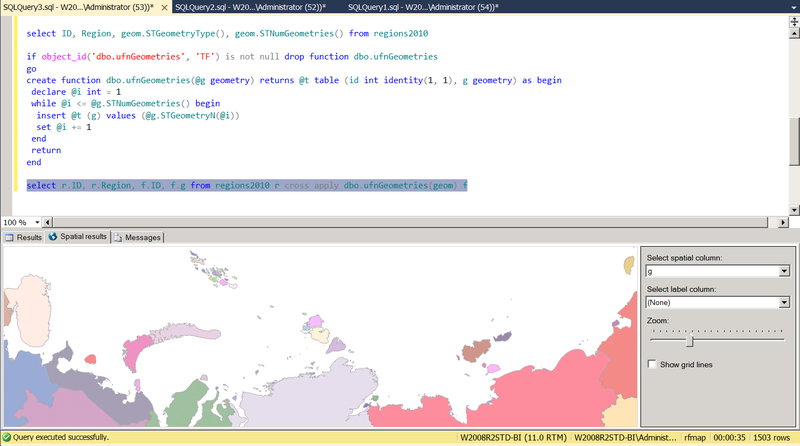Open the document tab list dropdown arrow
This screenshot has width=800, height=446.
coord(793,7)
